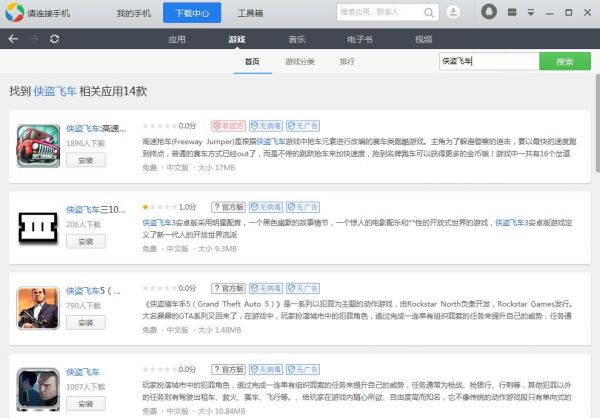Click 无病毒 badge on 侠盗飞车三10 row
The width and height of the screenshot is (600, 418).
(x=266, y=207)
